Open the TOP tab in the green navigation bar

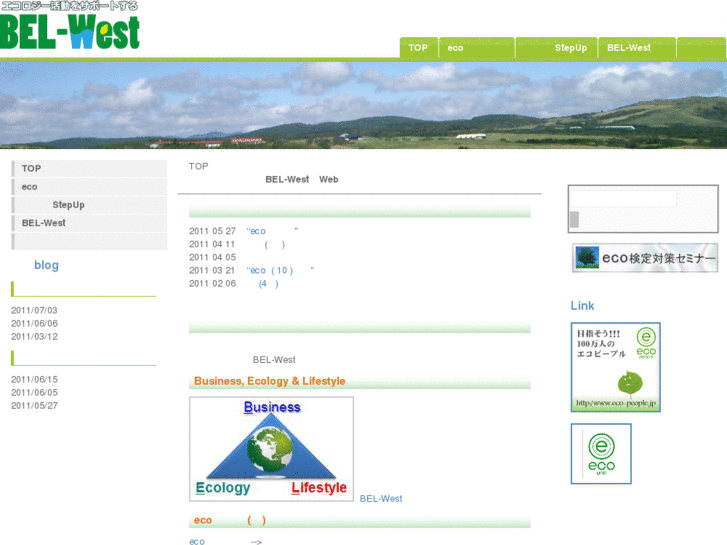point(419,48)
